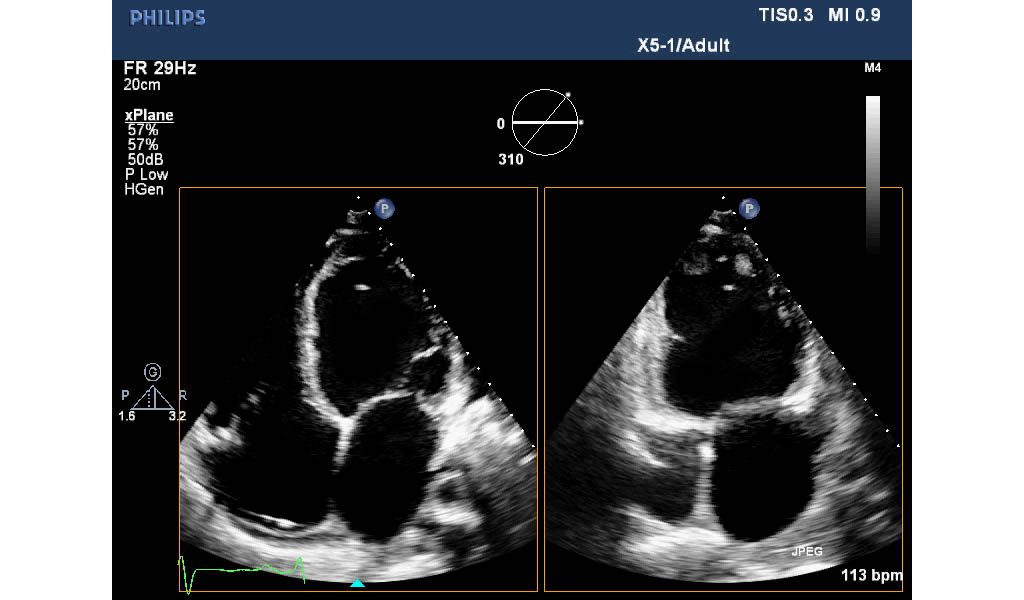Click the FR 29Hz frame rate text
This screenshot has height=600, width=1024.
tap(159, 68)
